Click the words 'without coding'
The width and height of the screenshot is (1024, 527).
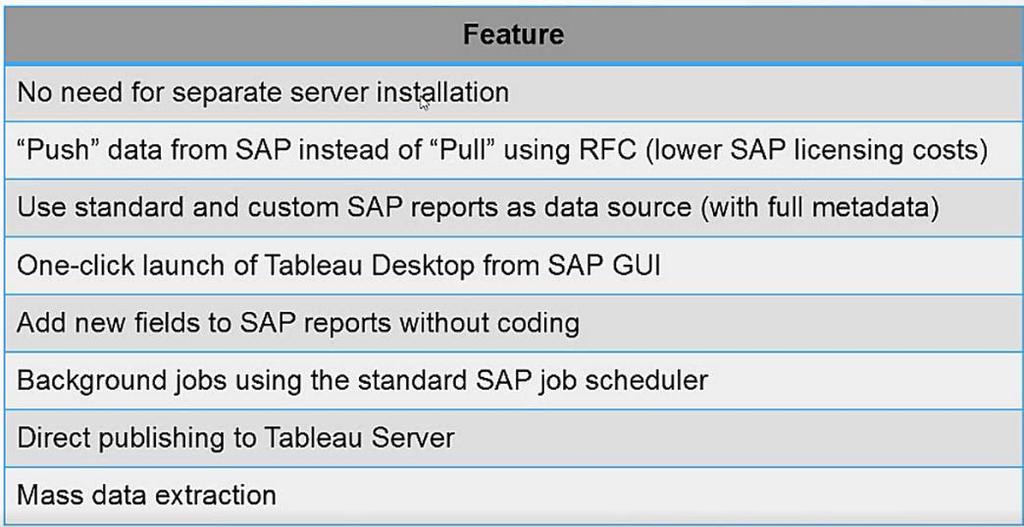click(x=488, y=323)
